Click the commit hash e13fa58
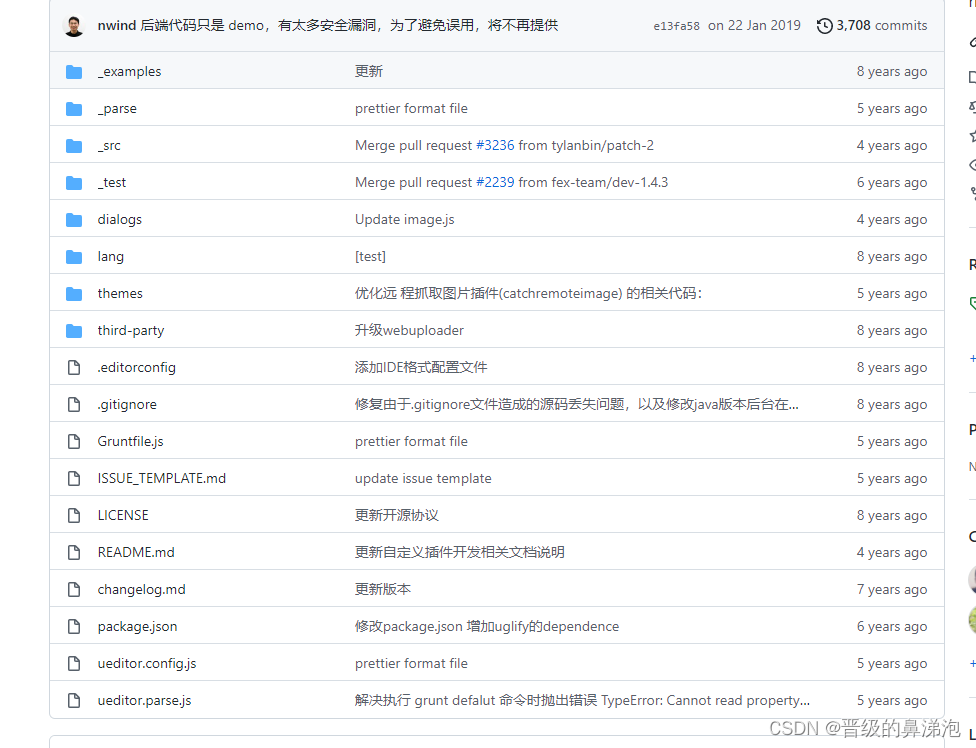This screenshot has height=748, width=976. coord(677,25)
